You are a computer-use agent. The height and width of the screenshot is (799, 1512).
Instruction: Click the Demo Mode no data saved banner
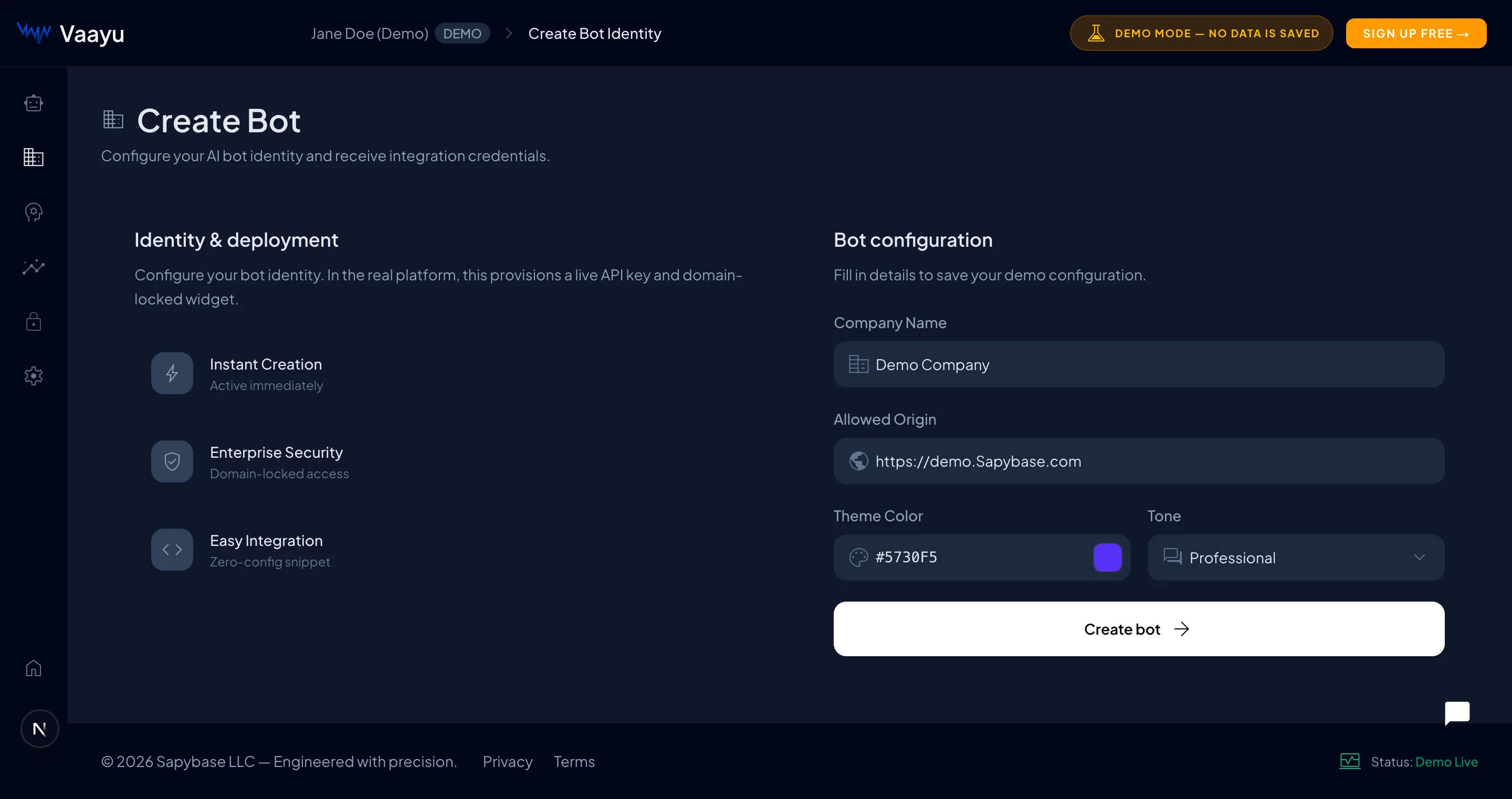pos(1201,34)
